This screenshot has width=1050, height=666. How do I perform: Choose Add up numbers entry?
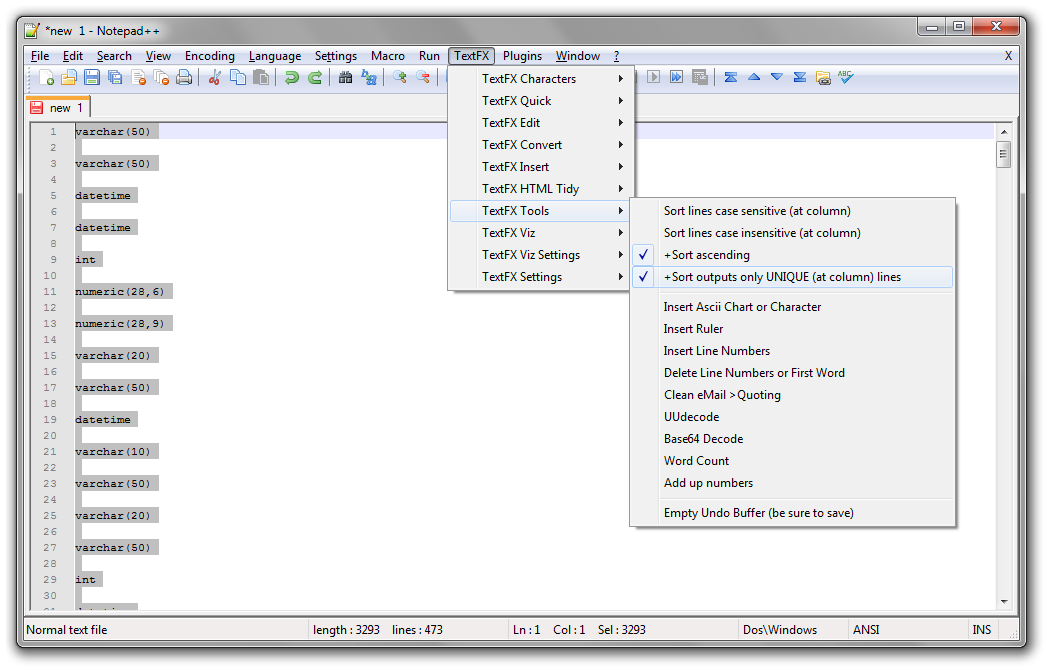[x=792, y=483]
